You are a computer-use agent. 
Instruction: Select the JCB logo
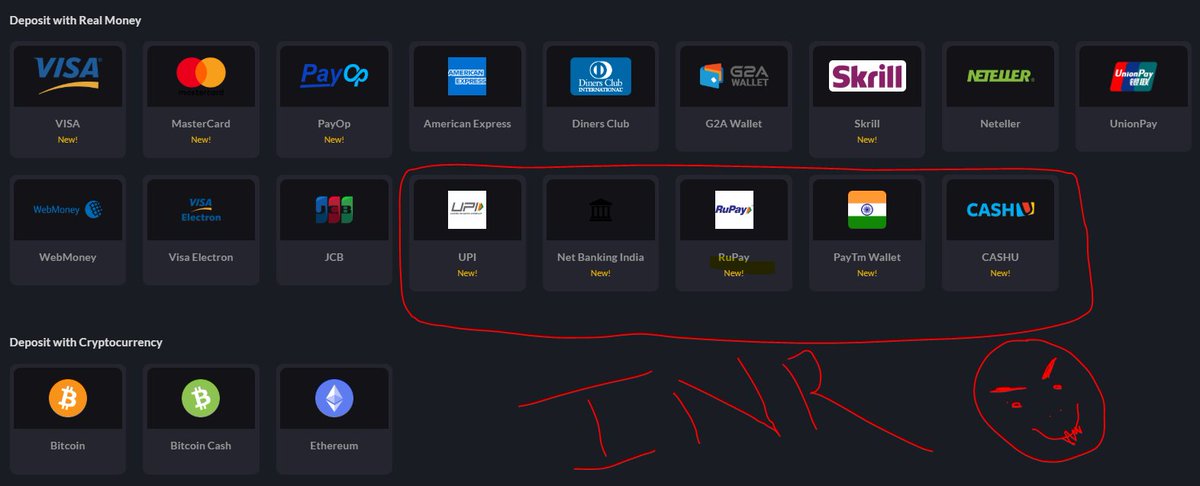pos(334,210)
